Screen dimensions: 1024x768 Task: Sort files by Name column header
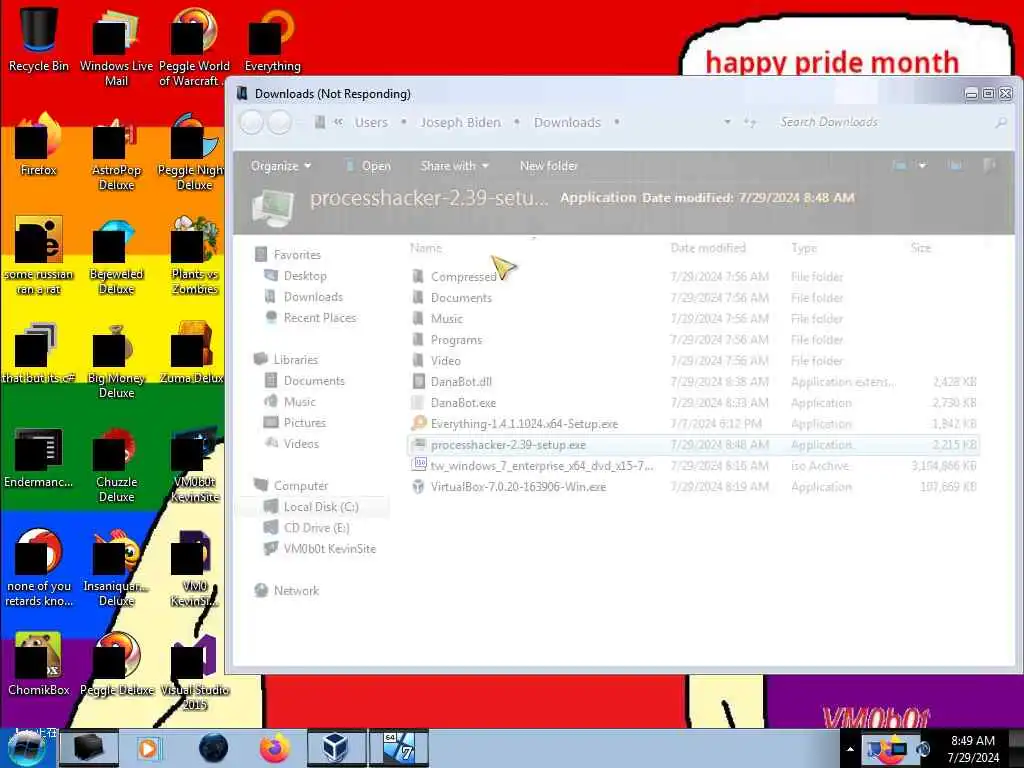(426, 248)
